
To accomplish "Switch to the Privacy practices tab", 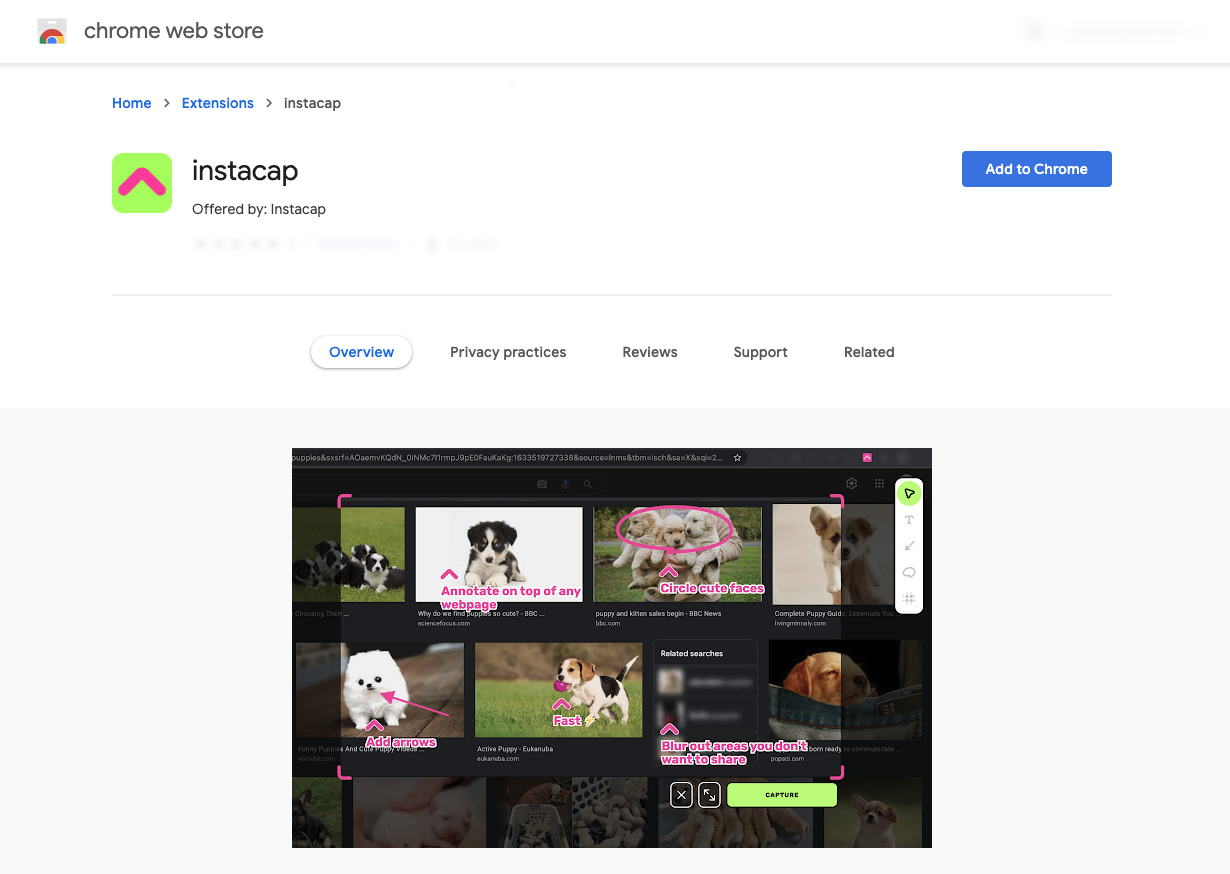I will [x=508, y=352].
